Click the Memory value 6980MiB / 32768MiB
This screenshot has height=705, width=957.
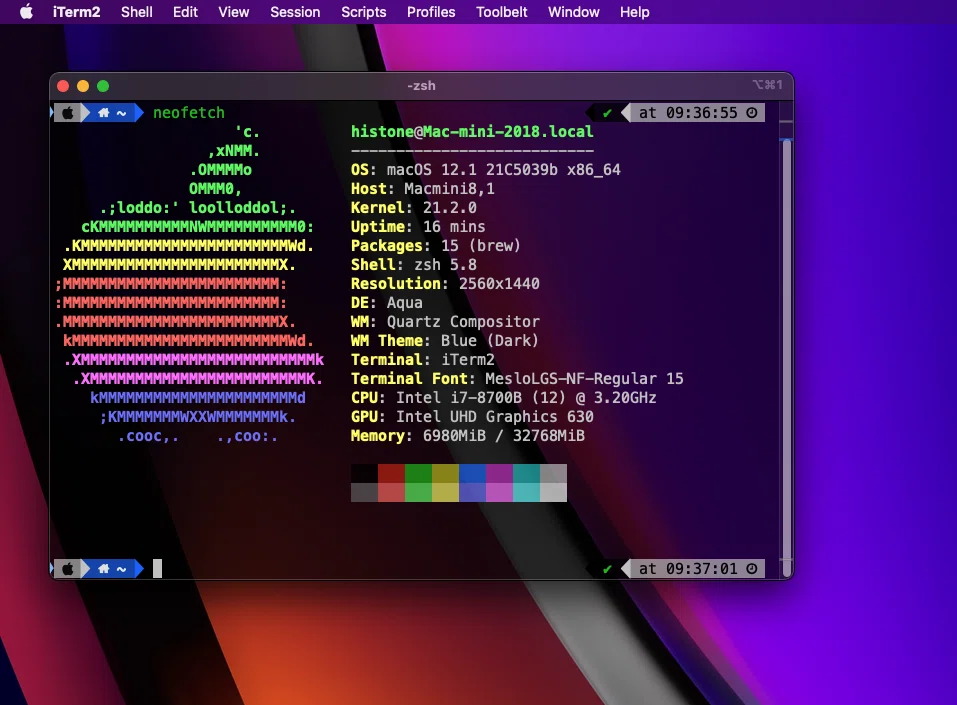click(504, 436)
